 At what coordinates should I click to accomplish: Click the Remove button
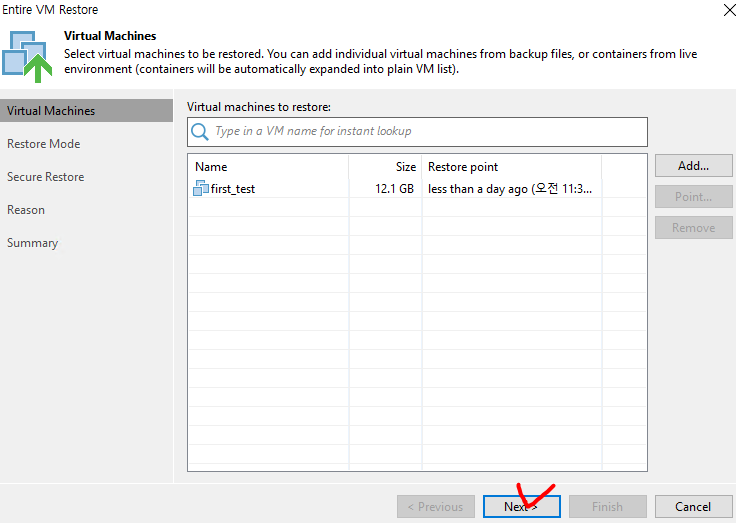click(x=693, y=228)
